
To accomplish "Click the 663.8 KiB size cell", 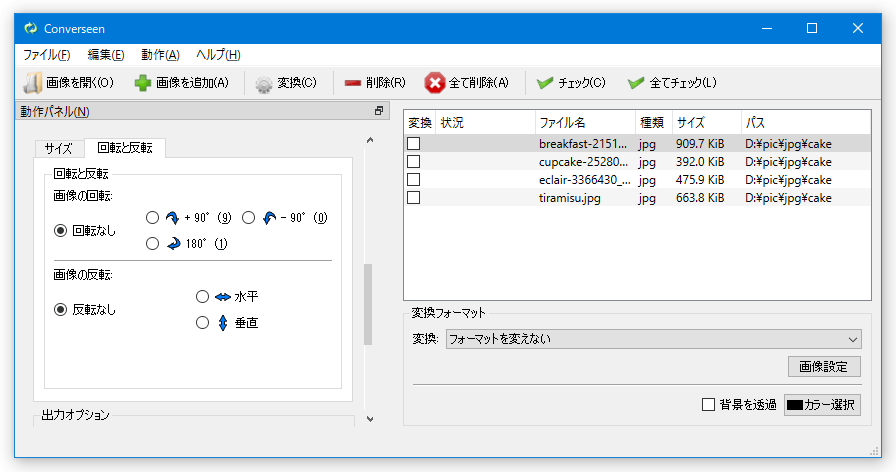I will [x=700, y=198].
